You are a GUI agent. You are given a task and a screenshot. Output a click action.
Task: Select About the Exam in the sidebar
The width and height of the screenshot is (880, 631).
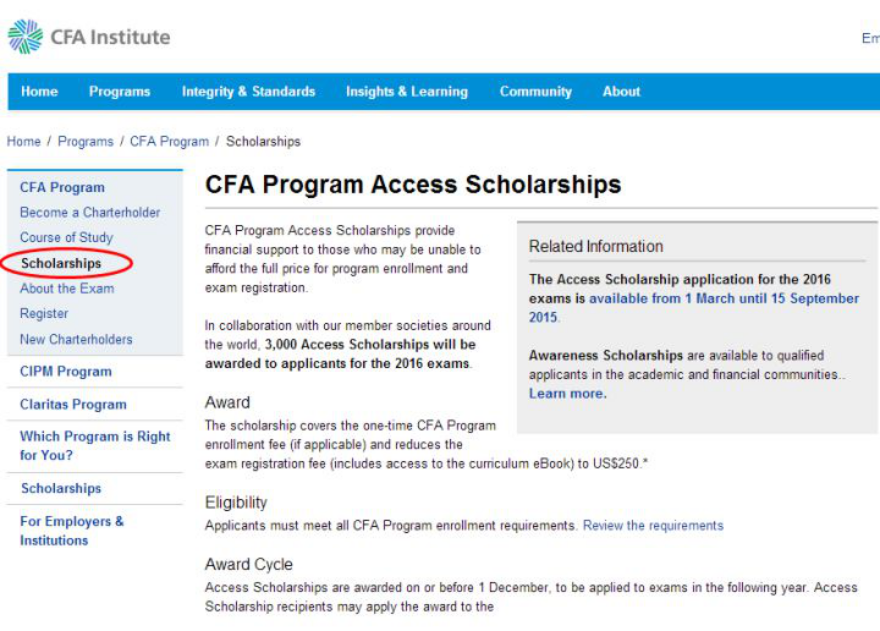[66, 288]
